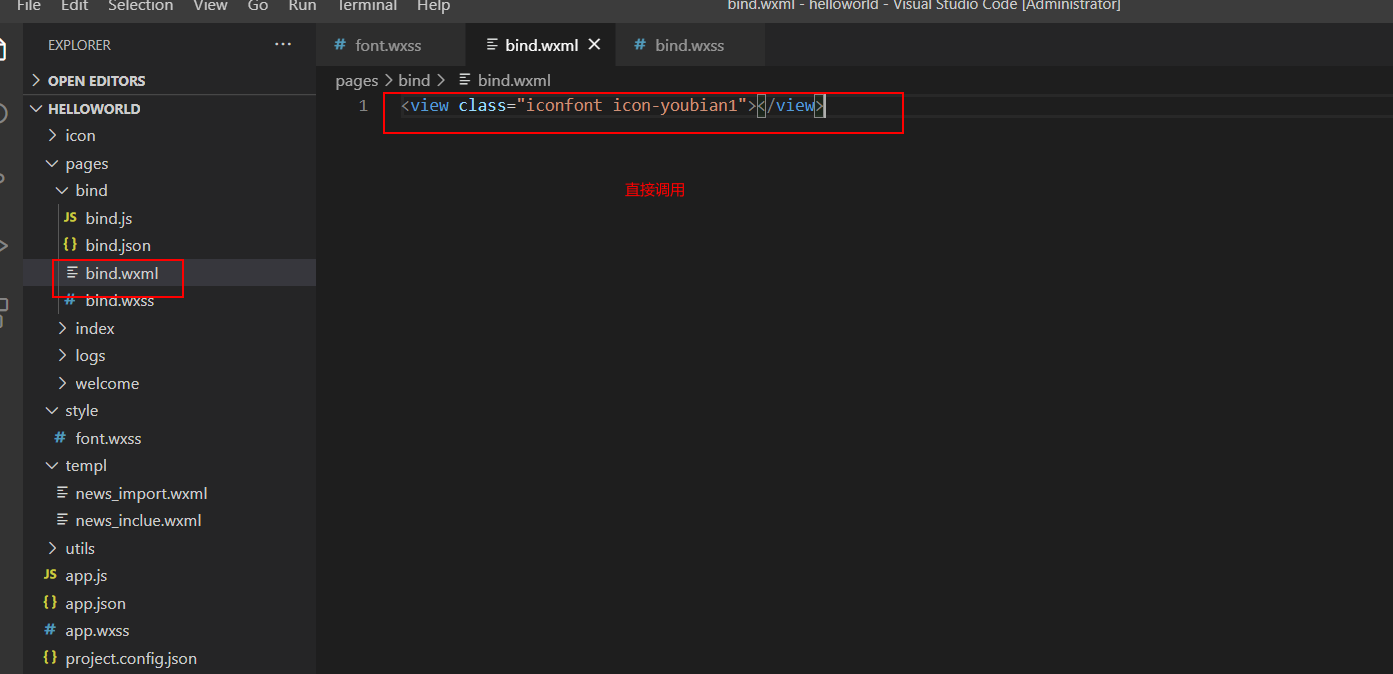Click the bind folder breadcrumb segment

pos(414,81)
